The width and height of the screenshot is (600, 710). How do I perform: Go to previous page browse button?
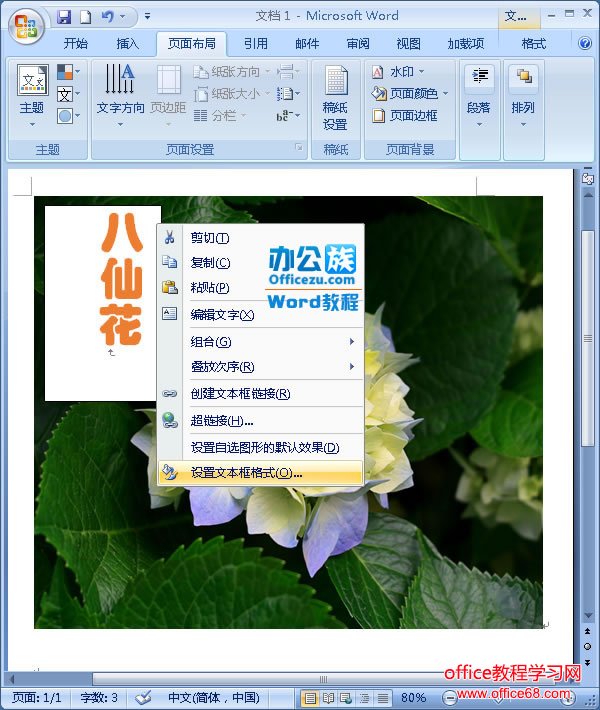click(587, 631)
